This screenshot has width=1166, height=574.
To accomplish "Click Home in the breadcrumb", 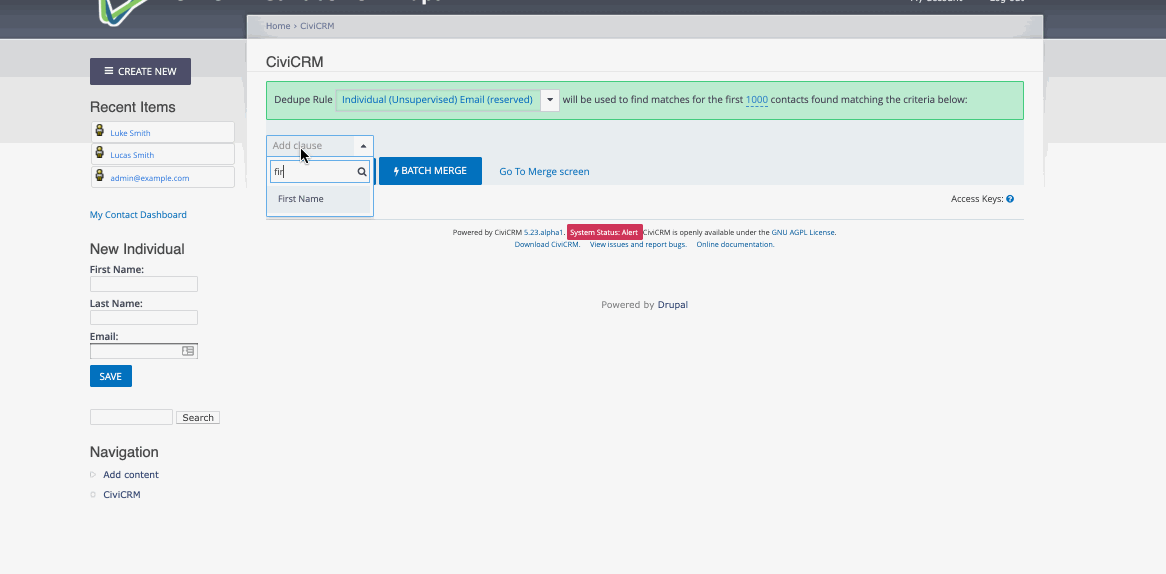I will click(x=277, y=26).
